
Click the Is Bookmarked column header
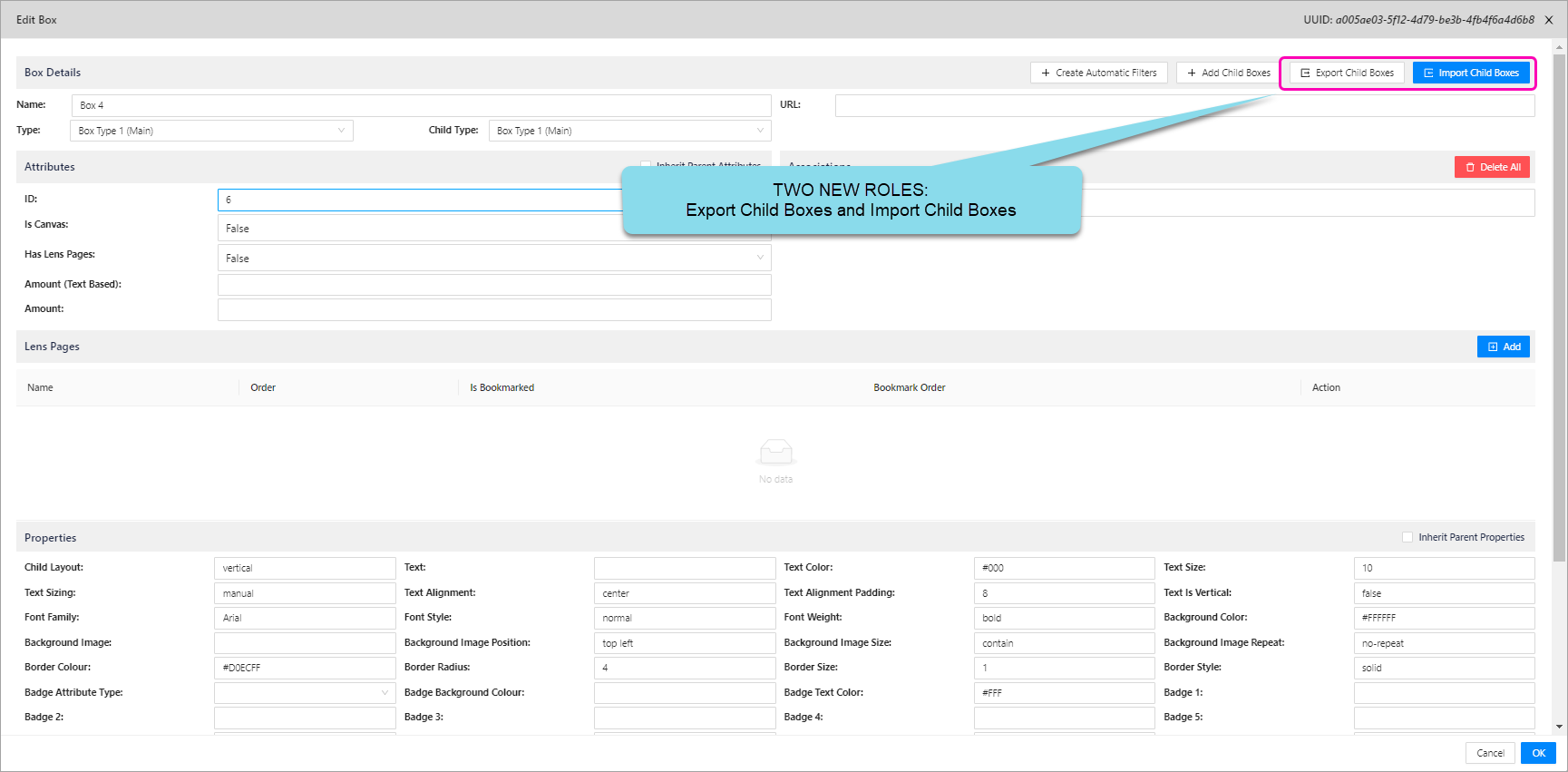coord(502,387)
